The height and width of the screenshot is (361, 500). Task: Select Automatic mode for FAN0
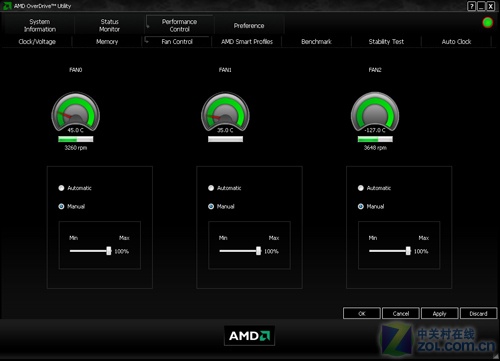(61, 188)
